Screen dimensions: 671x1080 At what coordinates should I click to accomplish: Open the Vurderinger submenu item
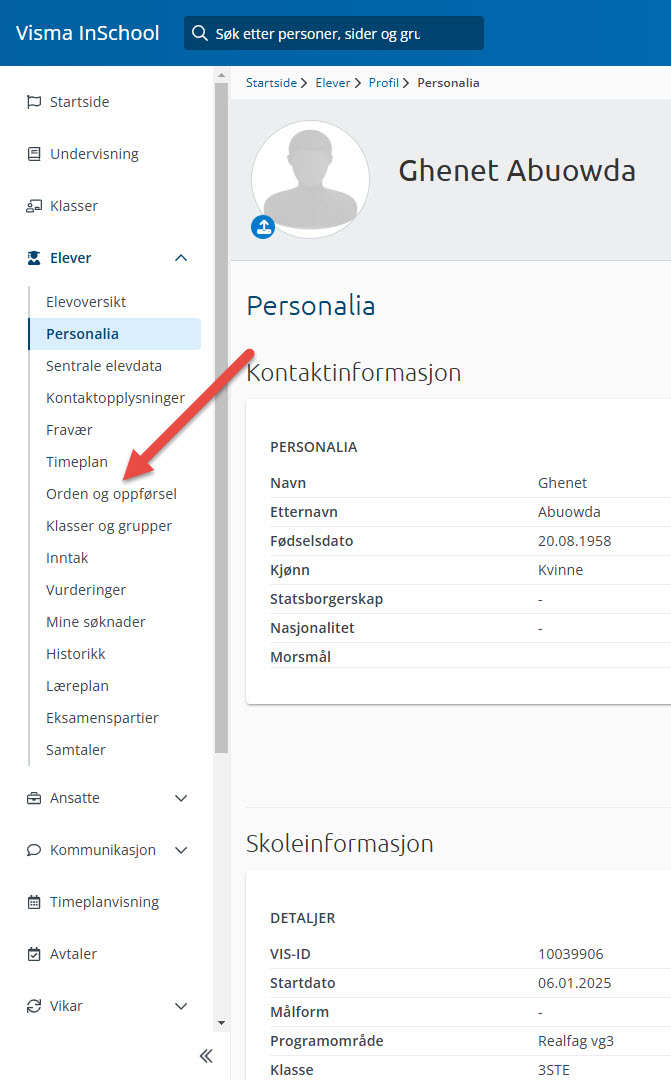point(86,590)
